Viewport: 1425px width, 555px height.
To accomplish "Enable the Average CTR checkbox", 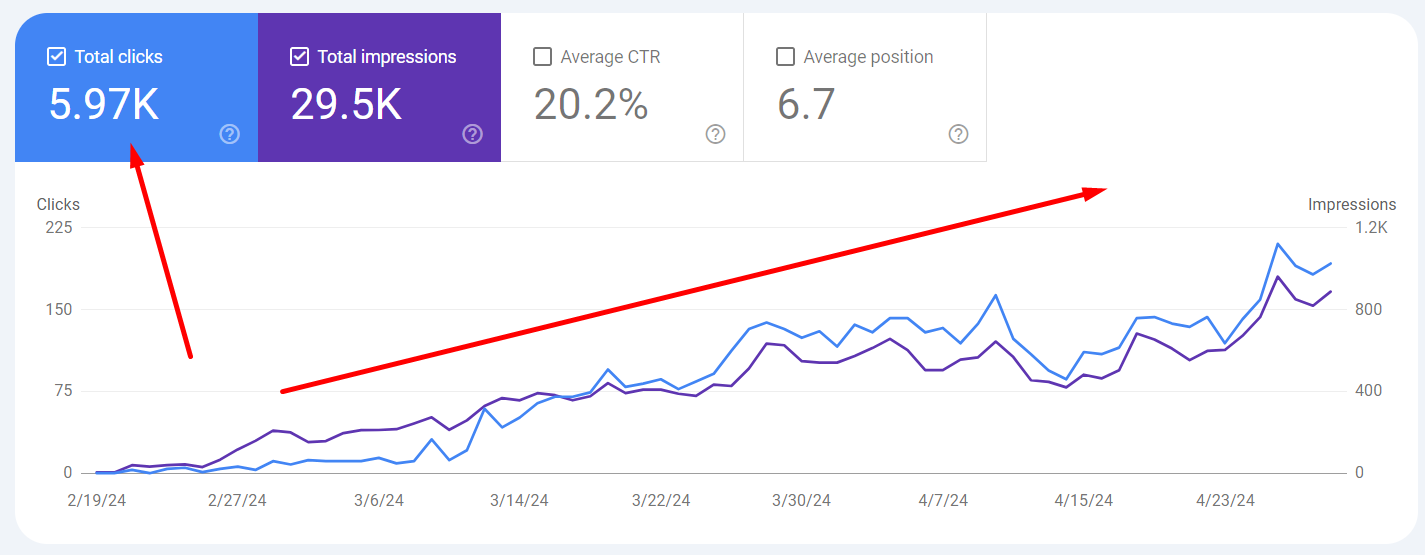I will pyautogui.click(x=542, y=57).
